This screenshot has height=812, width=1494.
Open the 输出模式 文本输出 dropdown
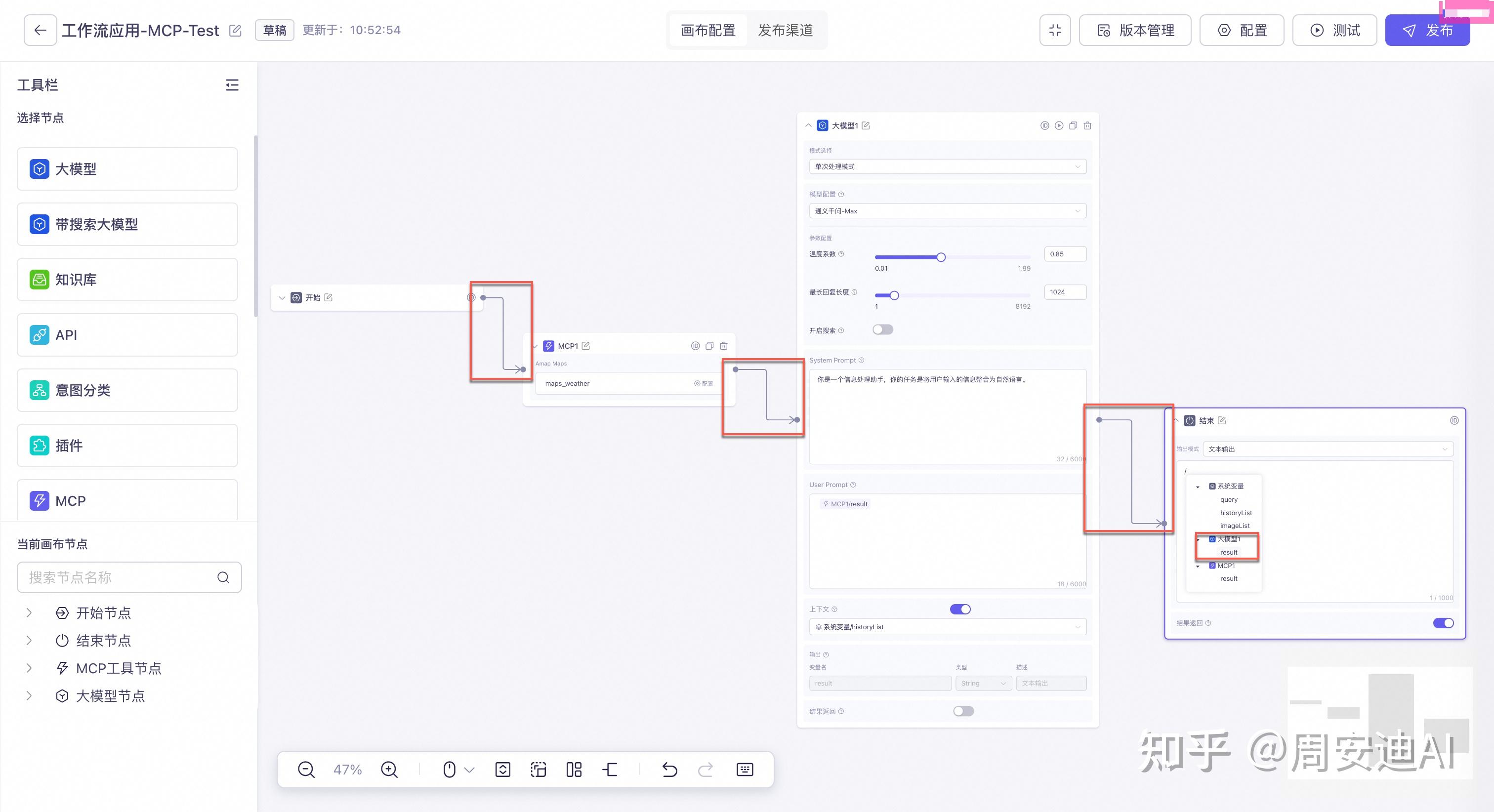click(1328, 449)
